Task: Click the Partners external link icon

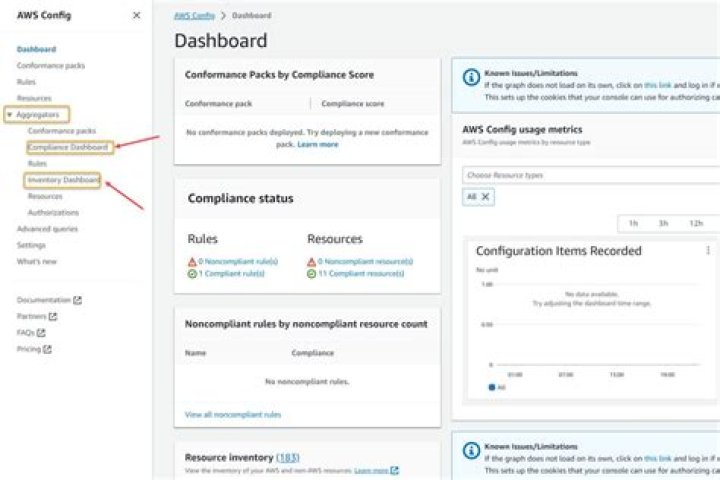Action: (53, 316)
